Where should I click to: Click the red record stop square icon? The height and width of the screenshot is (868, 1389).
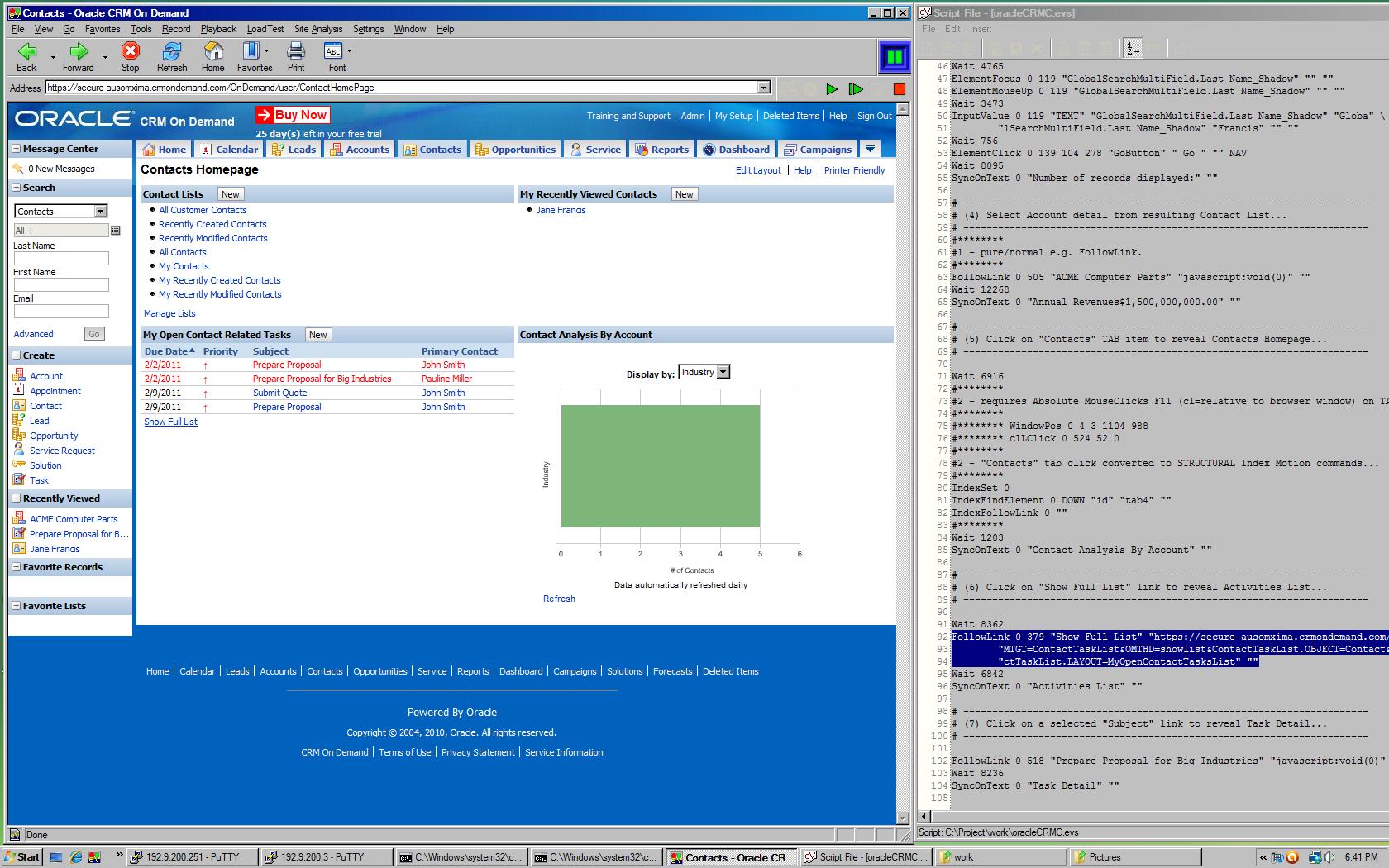[x=900, y=89]
